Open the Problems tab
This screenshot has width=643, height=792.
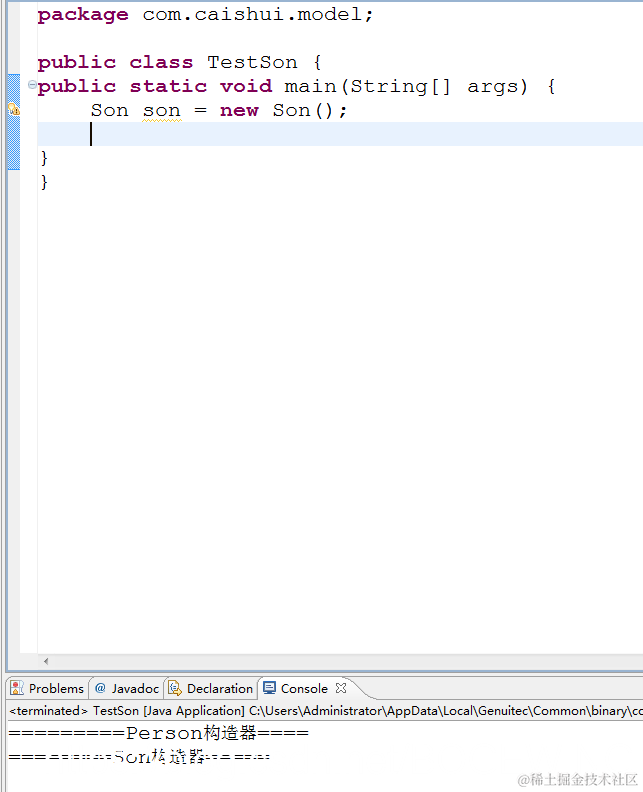click(x=47, y=688)
